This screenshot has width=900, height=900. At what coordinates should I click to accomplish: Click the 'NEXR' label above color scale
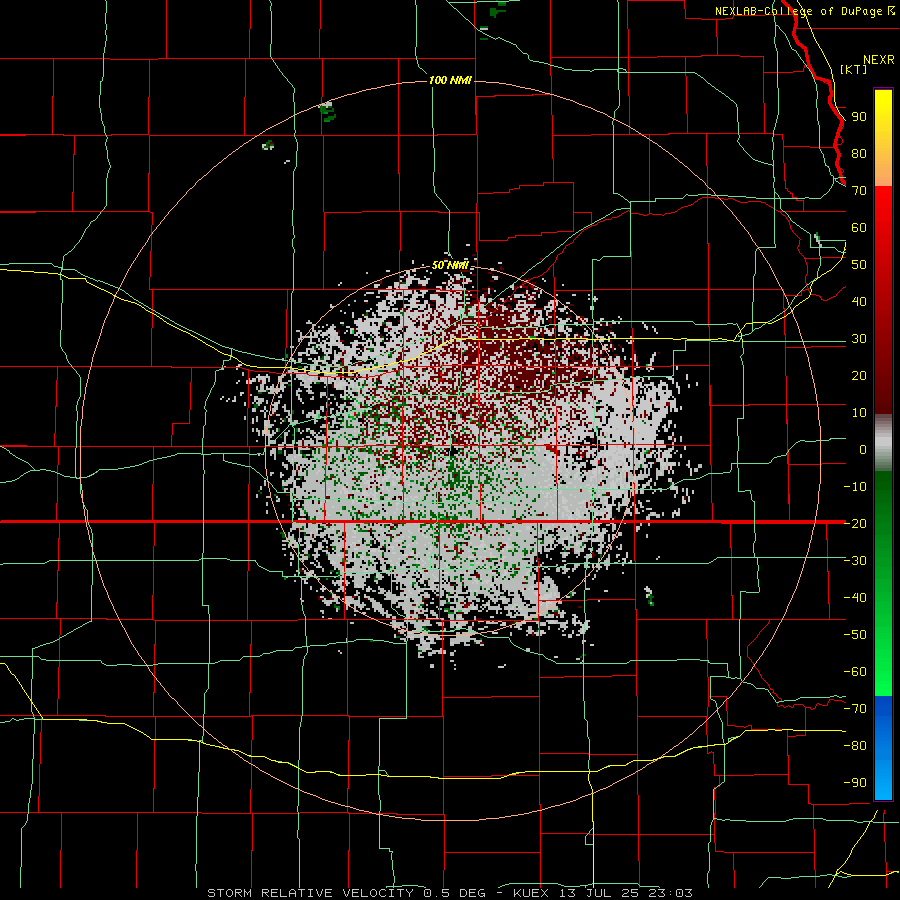[x=879, y=60]
